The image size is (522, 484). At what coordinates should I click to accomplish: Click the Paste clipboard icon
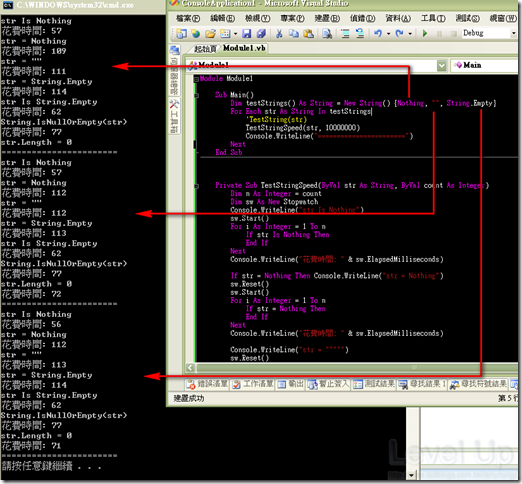click(309, 33)
